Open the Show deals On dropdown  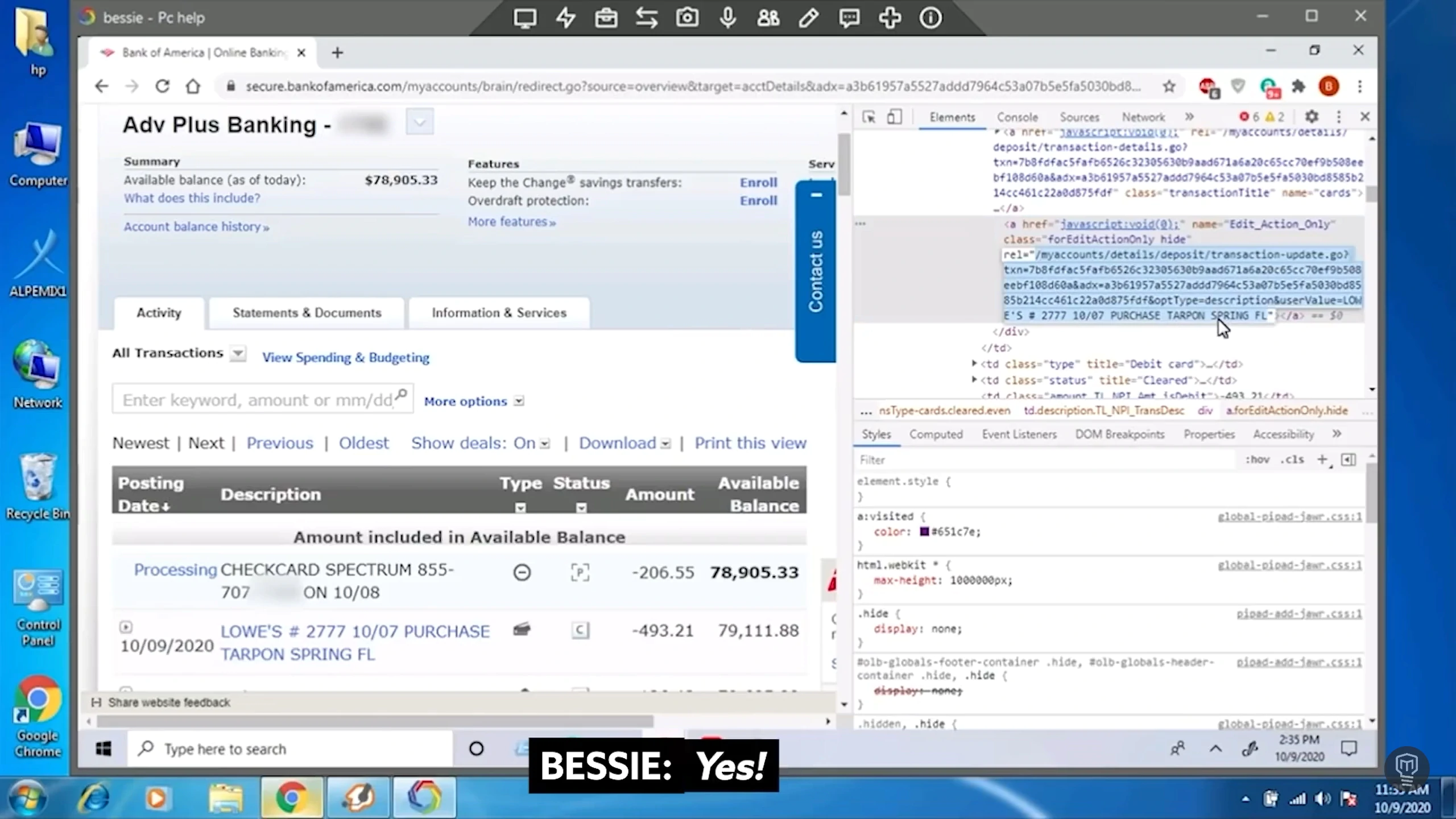[545, 444]
